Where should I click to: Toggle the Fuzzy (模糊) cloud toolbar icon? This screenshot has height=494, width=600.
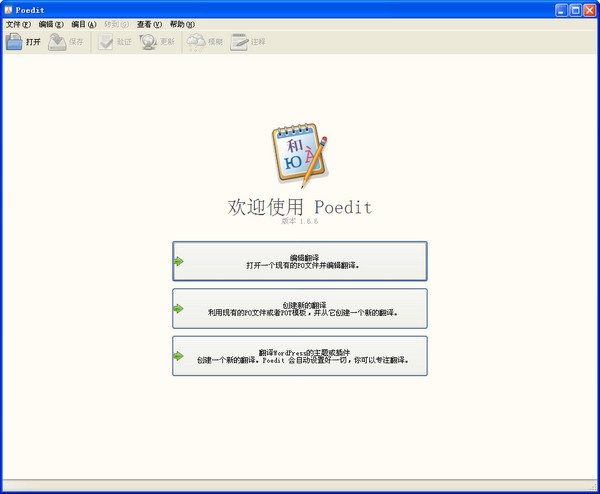[x=196, y=42]
